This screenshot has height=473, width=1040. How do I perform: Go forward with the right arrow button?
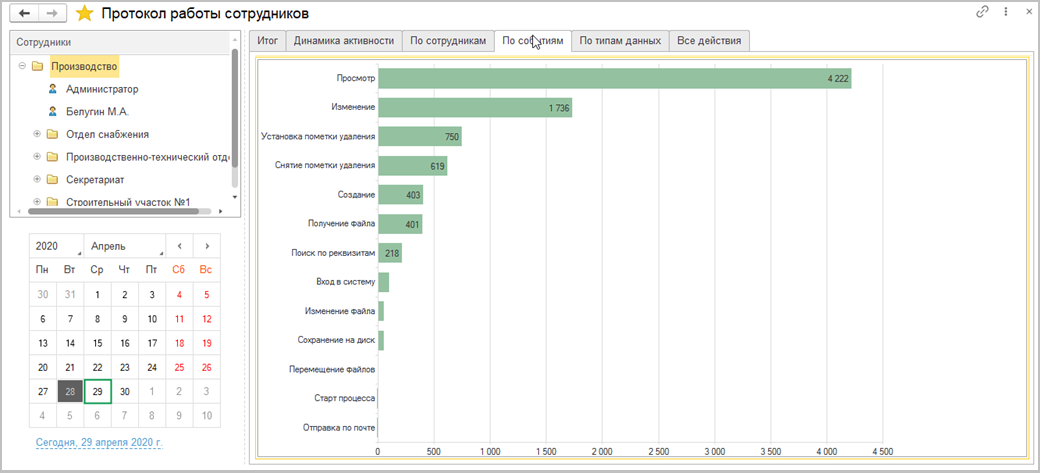coord(51,13)
